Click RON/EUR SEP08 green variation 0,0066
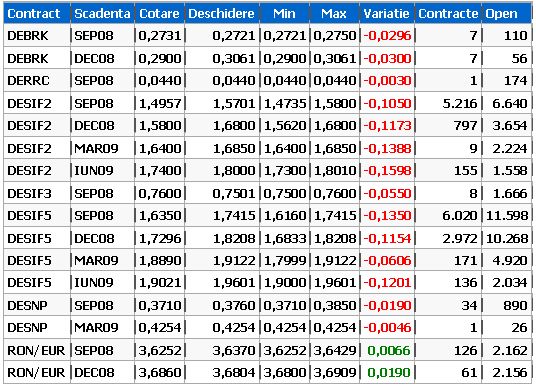The height and width of the screenshot is (386, 536). pyautogui.click(x=389, y=350)
